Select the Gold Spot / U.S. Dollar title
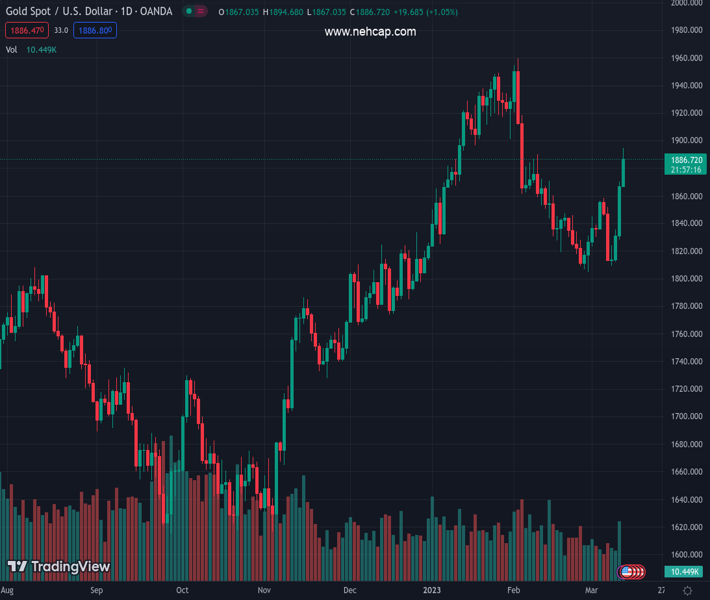 (x=88, y=12)
